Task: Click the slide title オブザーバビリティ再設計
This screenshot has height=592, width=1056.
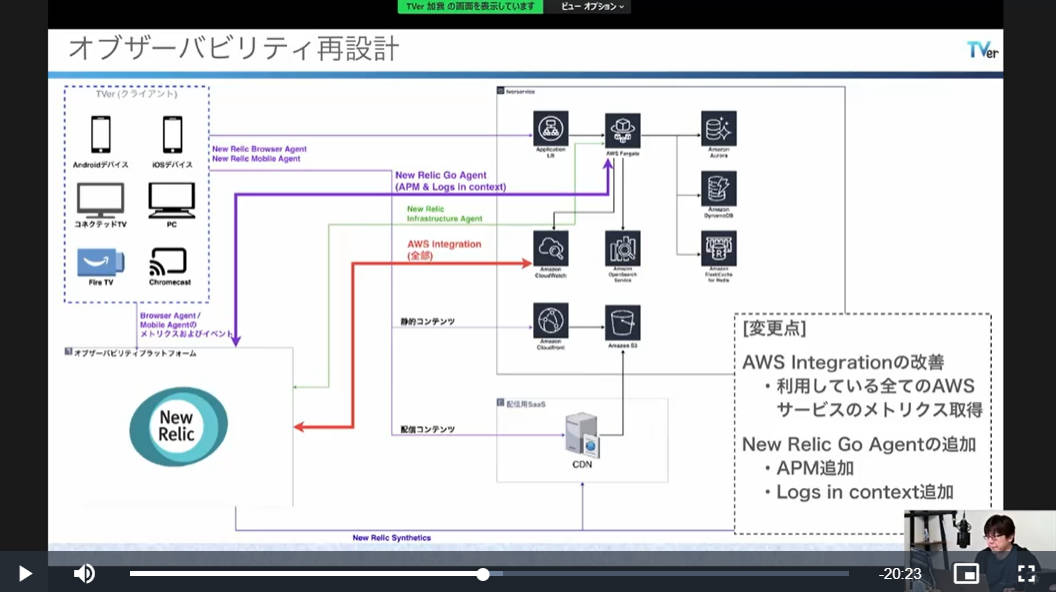Action: click(x=234, y=48)
